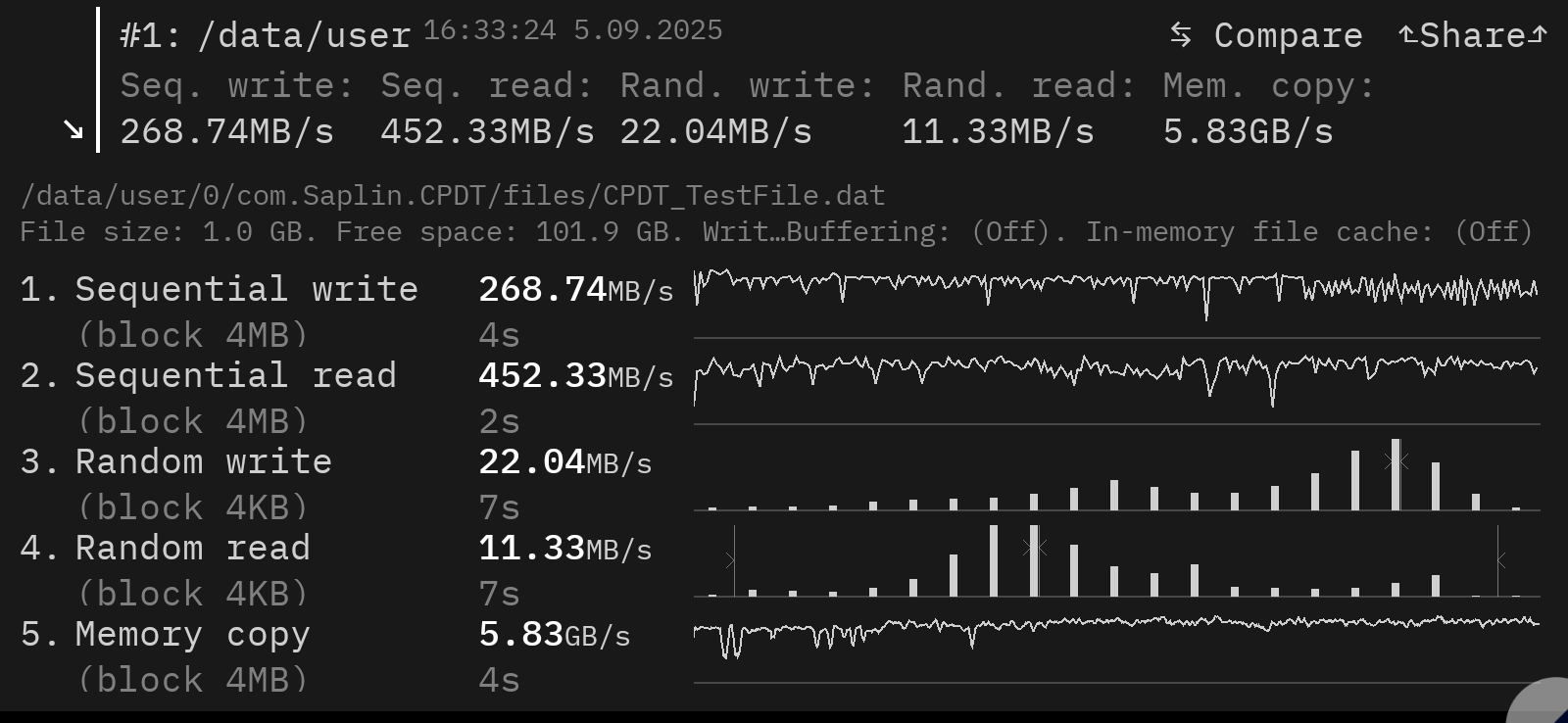The image size is (1568, 723).
Task: Select the left range marker in Random read chart
Action: pyautogui.click(x=732, y=560)
